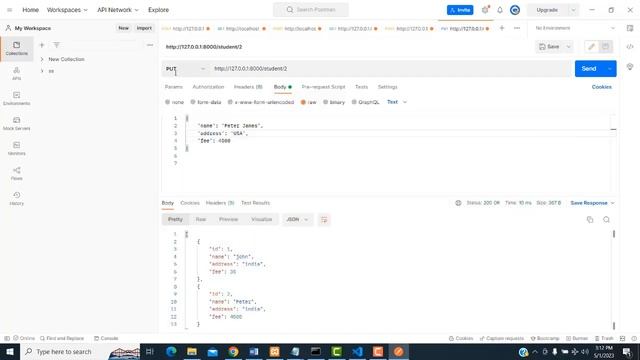Screen dimensions: 640x360
Task: Open the tab overflow three-dot menu
Action: click(517, 28)
